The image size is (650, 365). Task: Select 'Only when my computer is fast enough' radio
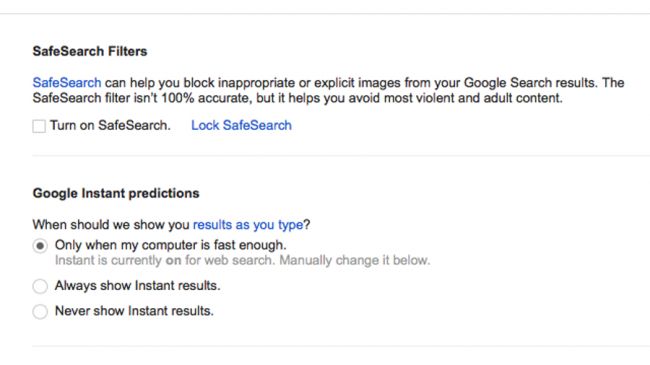40,246
